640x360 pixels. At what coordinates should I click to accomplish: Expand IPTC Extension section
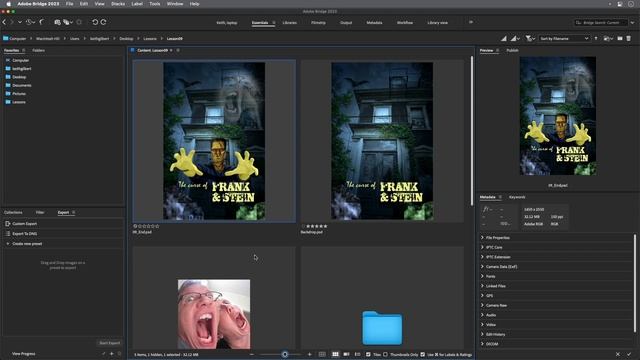(482, 257)
